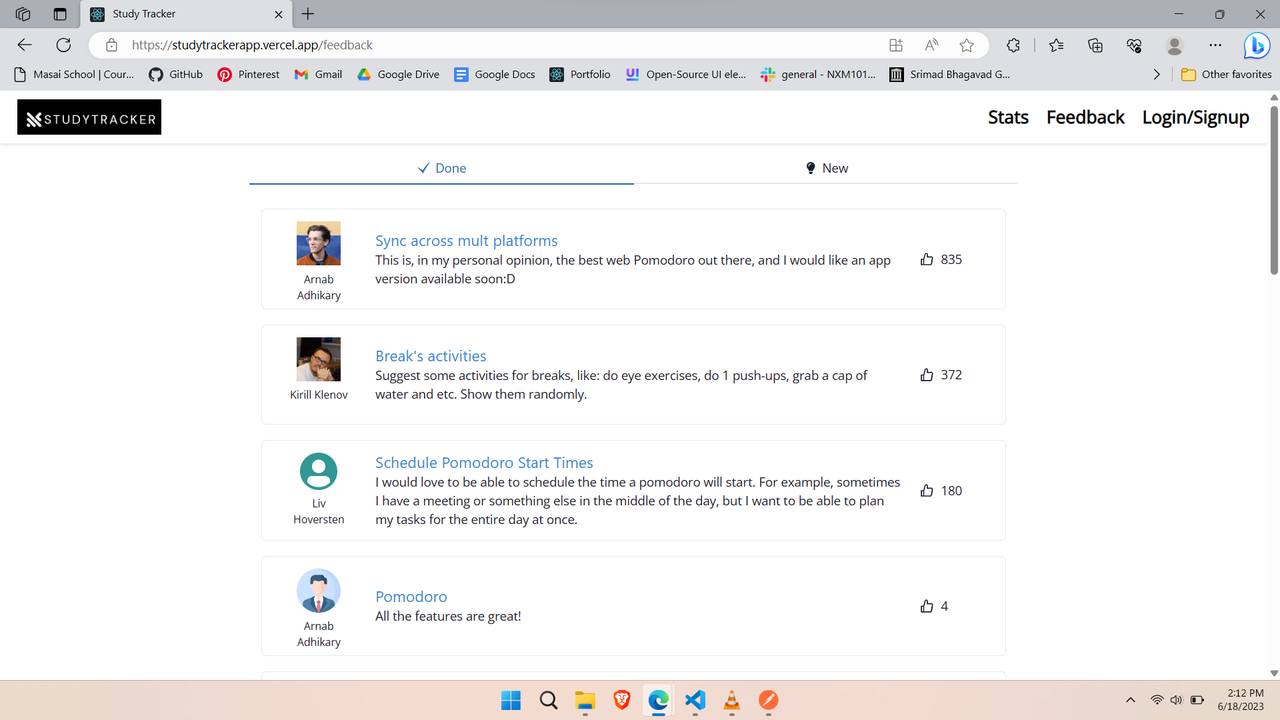Open Portfolio bookmark
This screenshot has height=720, width=1280.
pos(580,74)
